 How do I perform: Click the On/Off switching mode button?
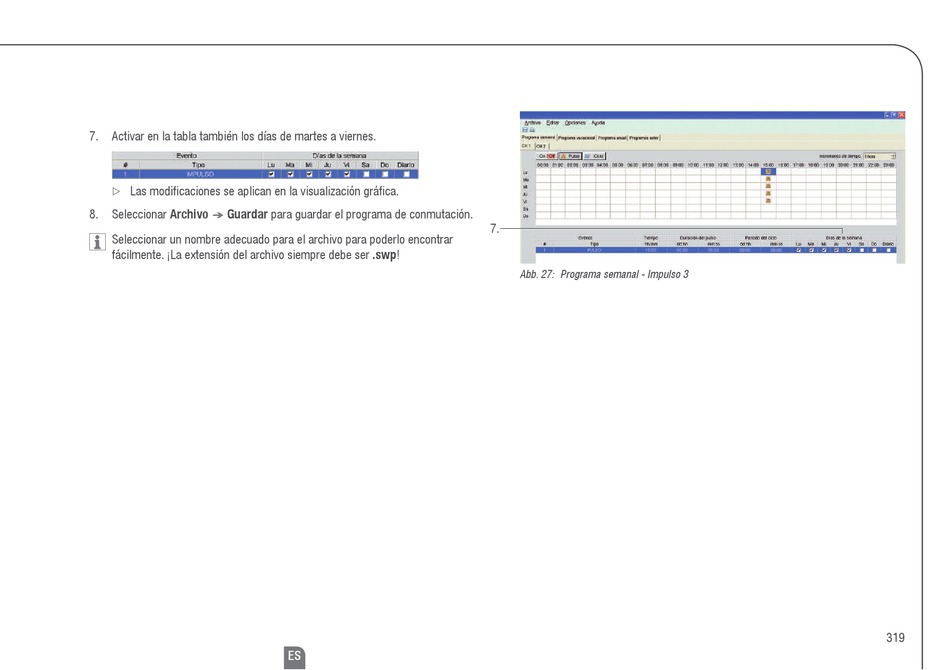[x=546, y=156]
